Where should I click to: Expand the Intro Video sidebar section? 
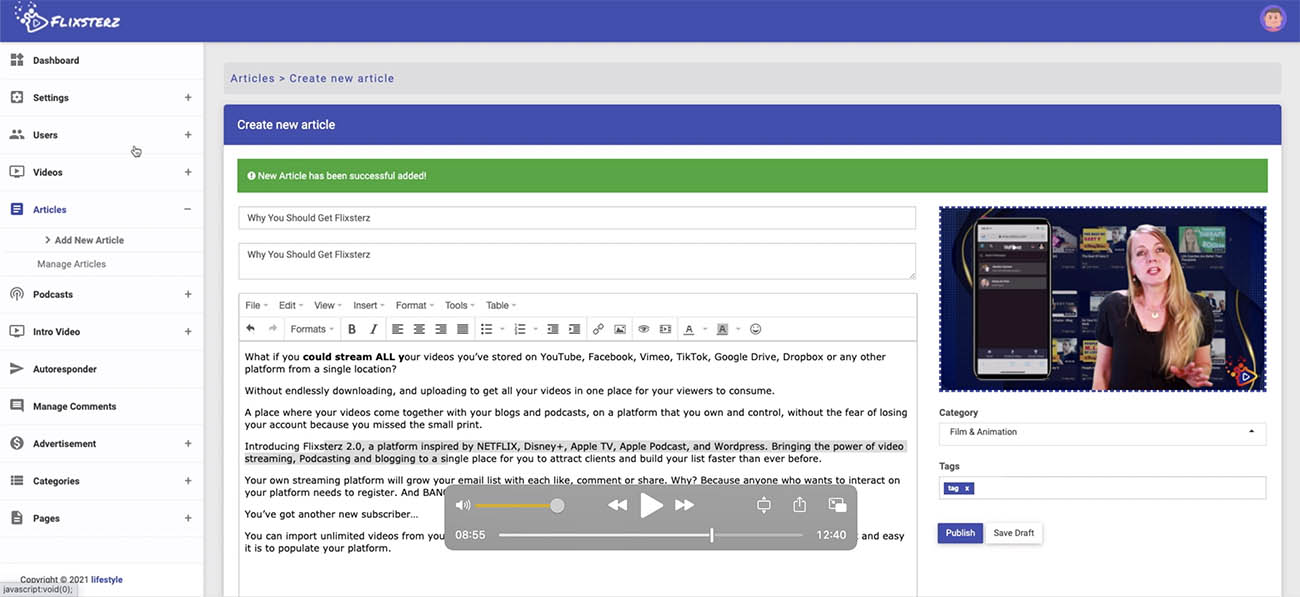[188, 331]
